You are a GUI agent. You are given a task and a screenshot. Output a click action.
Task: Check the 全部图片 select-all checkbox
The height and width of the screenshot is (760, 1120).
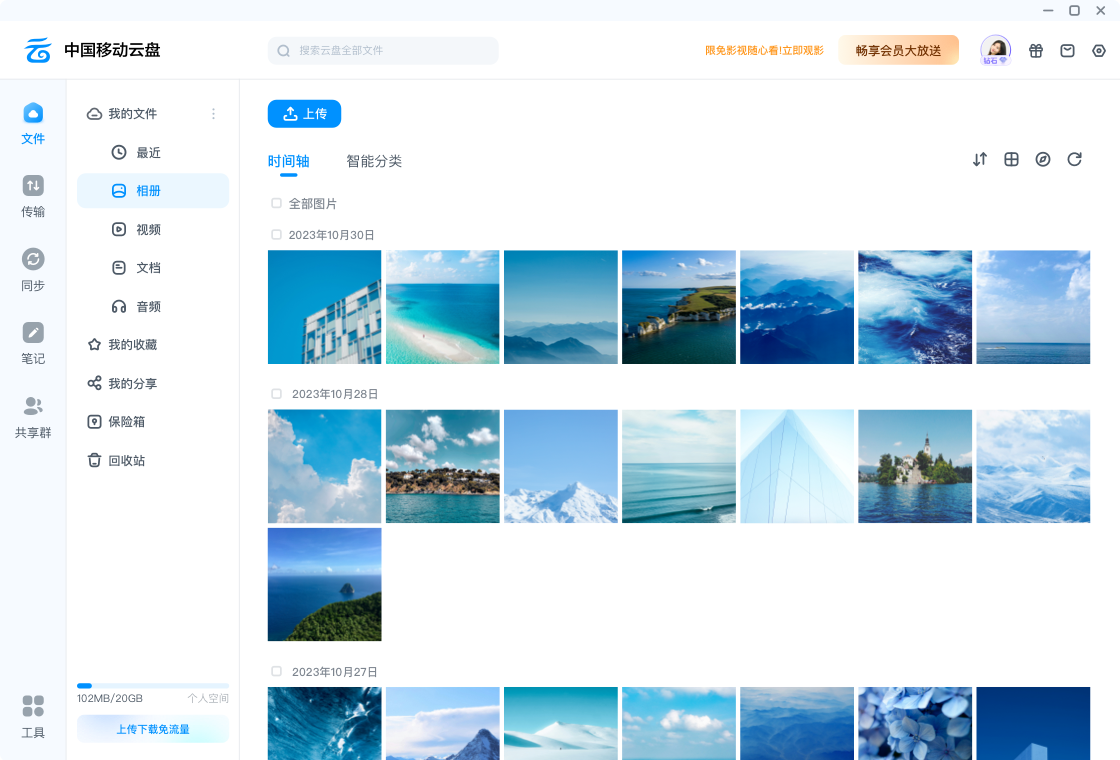tap(277, 204)
